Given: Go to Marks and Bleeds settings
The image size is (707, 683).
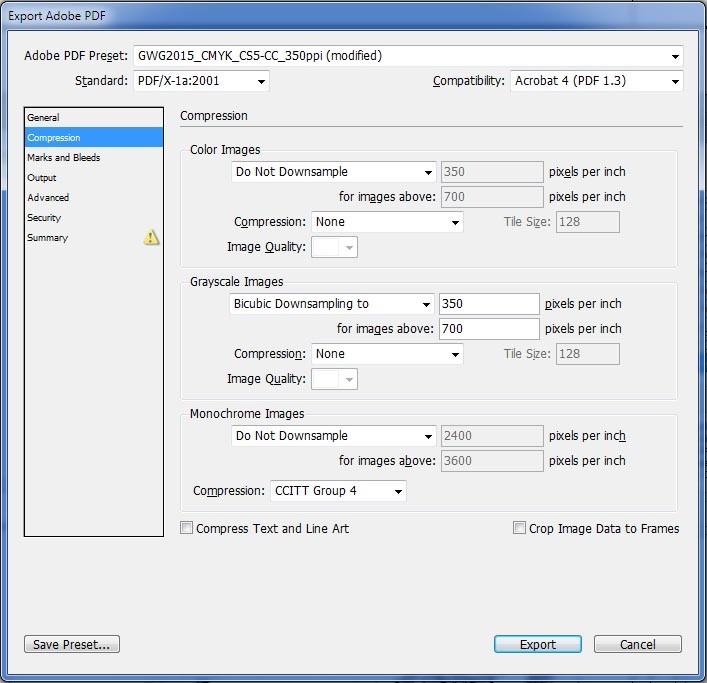Looking at the screenshot, I should tap(94, 157).
